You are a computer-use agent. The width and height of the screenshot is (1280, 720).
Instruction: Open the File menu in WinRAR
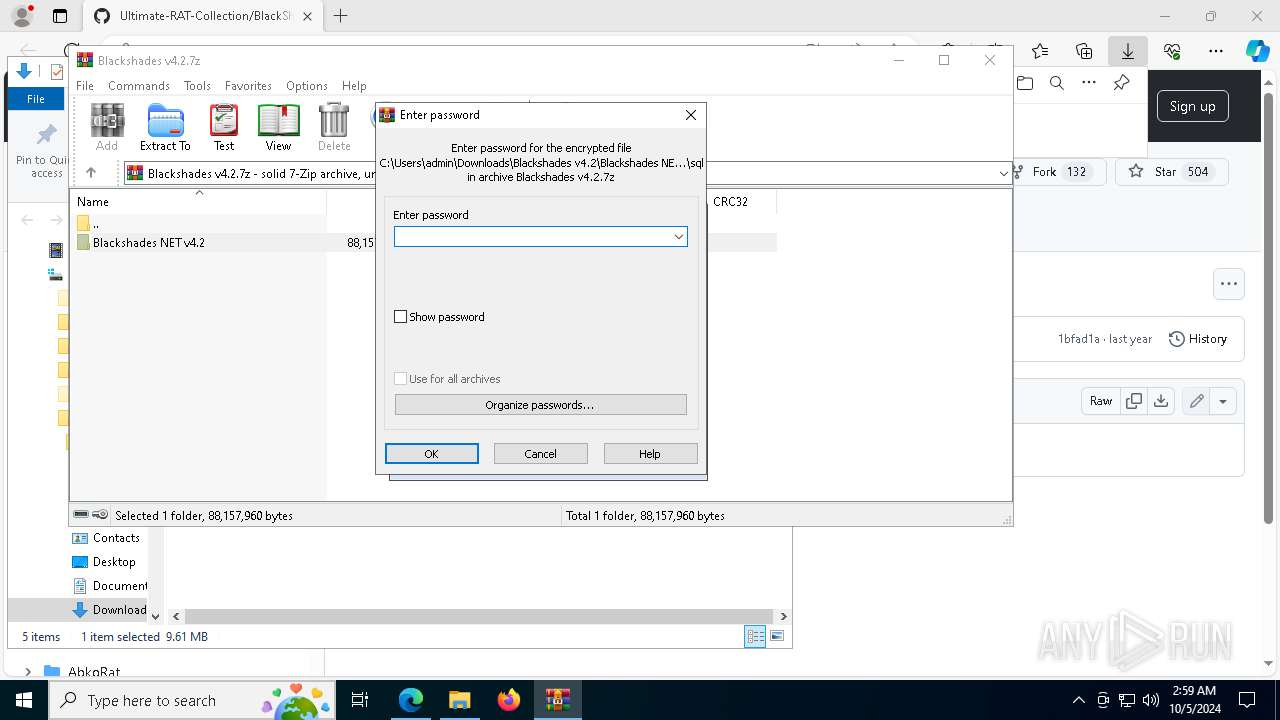[x=85, y=86]
